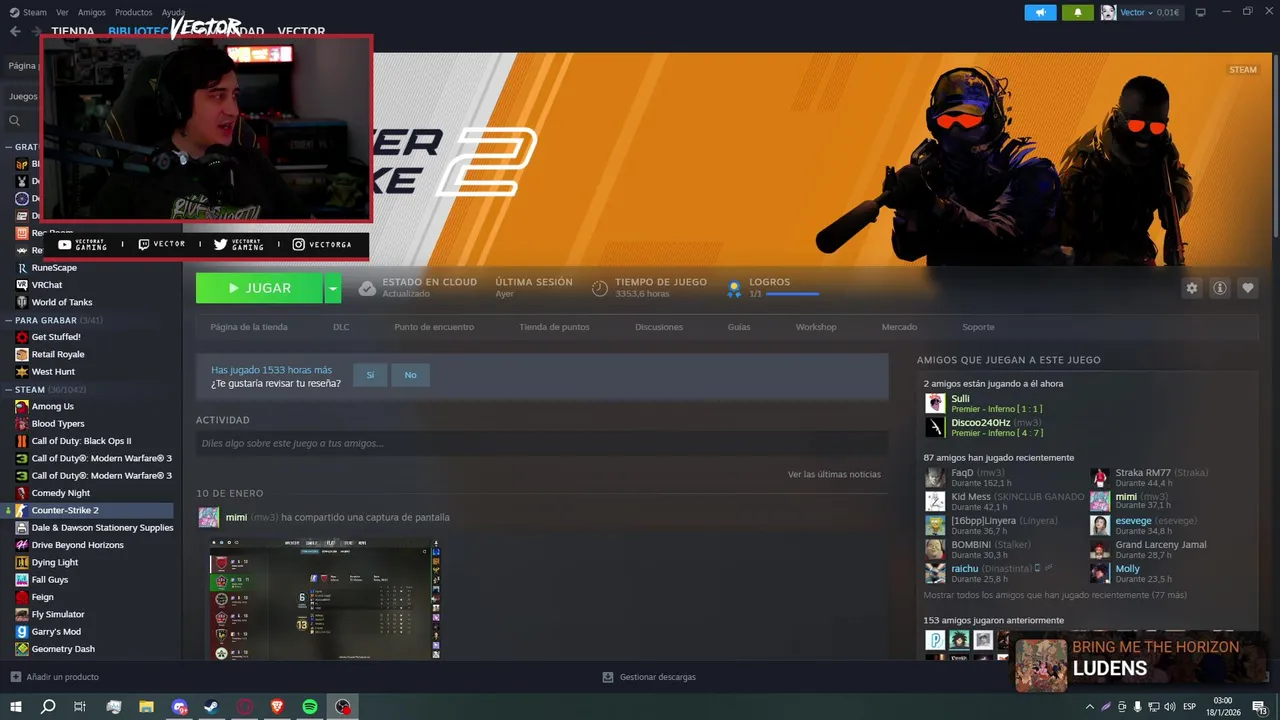Open friend Sulli's profile
The width and height of the screenshot is (1280, 720).
tap(960, 398)
